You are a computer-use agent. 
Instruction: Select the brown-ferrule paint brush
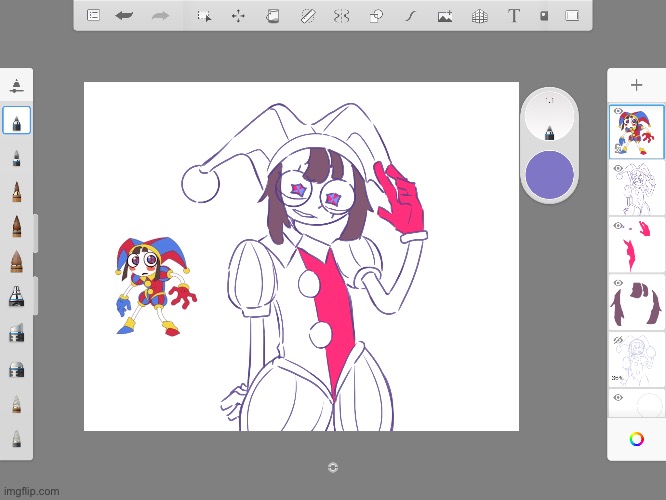coord(17,404)
